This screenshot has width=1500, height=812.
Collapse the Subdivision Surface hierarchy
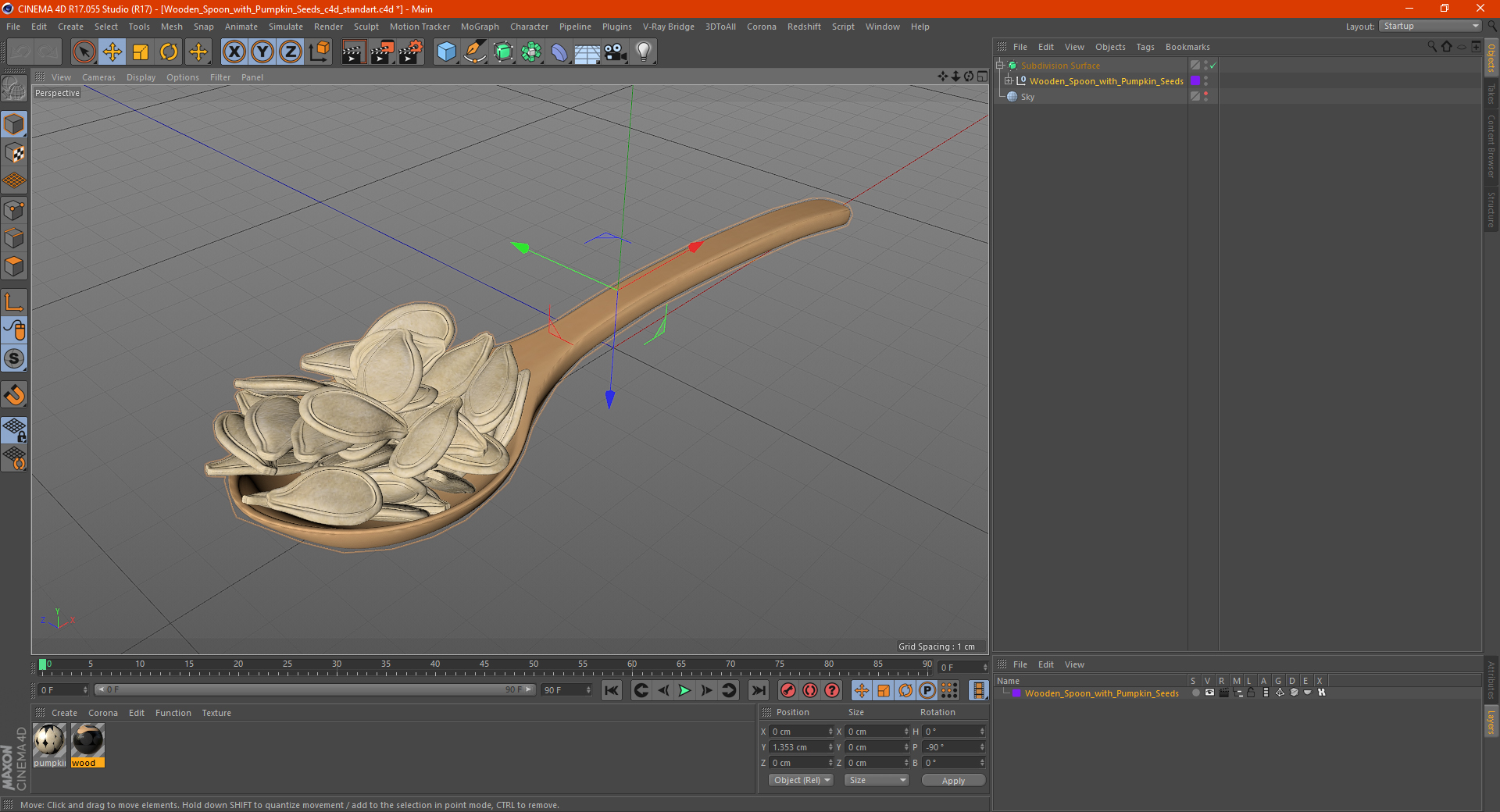pos(999,65)
